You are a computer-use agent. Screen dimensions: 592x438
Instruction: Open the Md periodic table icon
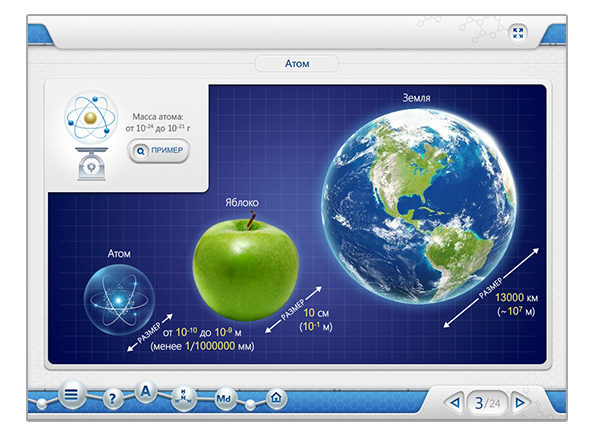pyautogui.click(x=224, y=398)
